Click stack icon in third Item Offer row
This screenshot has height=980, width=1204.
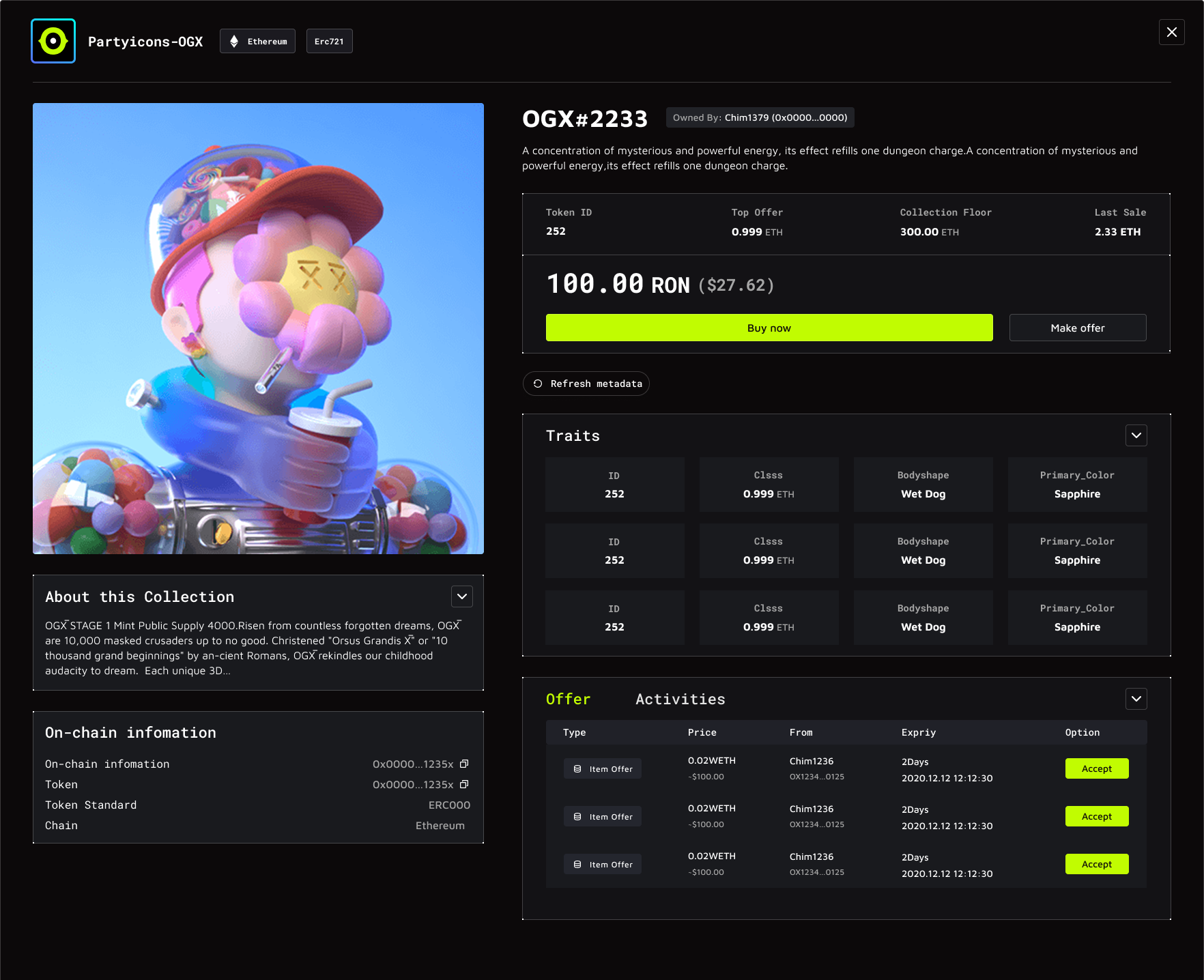pos(577,864)
